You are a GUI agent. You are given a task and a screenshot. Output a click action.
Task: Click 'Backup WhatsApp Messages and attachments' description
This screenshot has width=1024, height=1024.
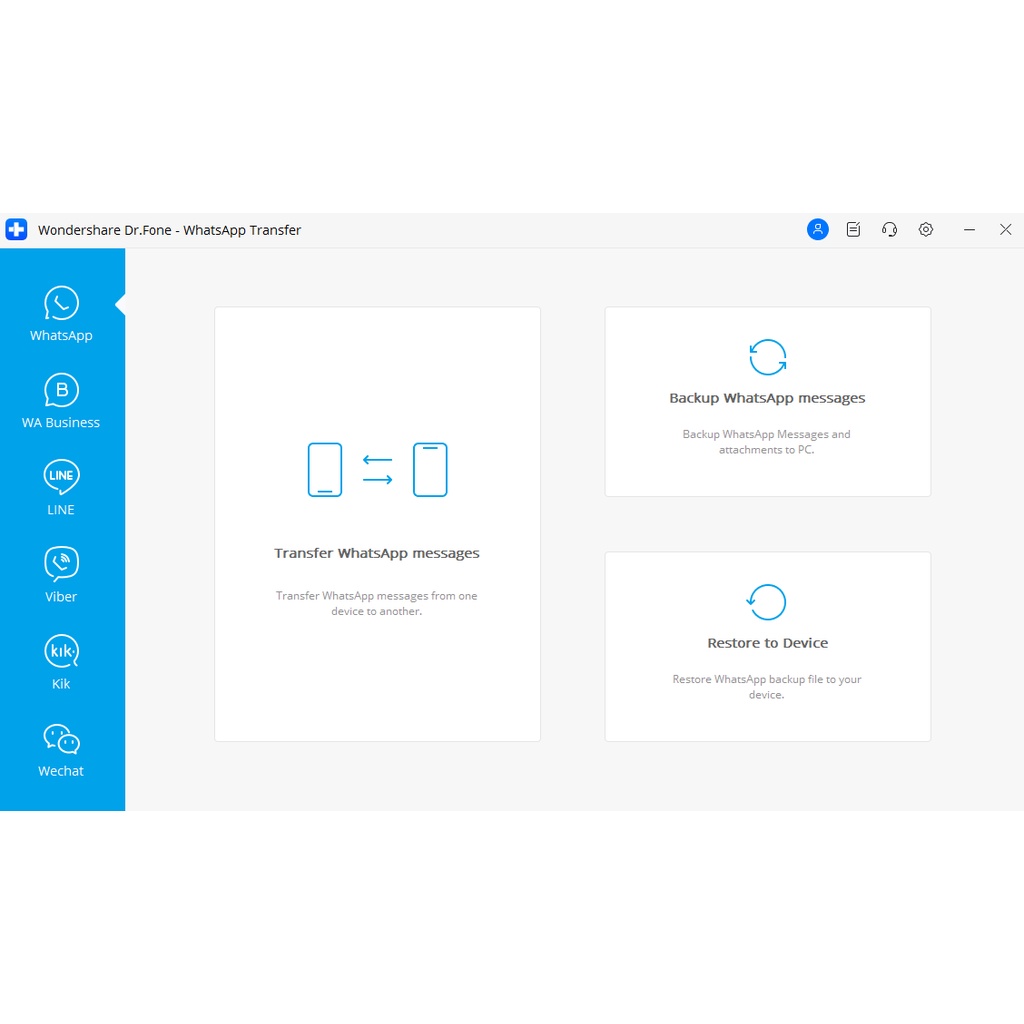pyautogui.click(x=767, y=442)
